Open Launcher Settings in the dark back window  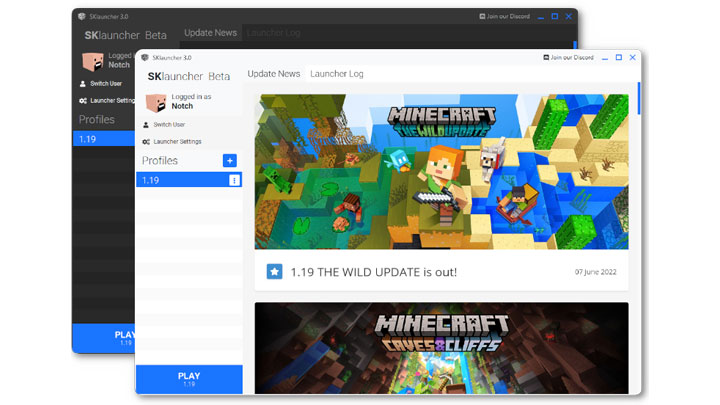(x=107, y=101)
